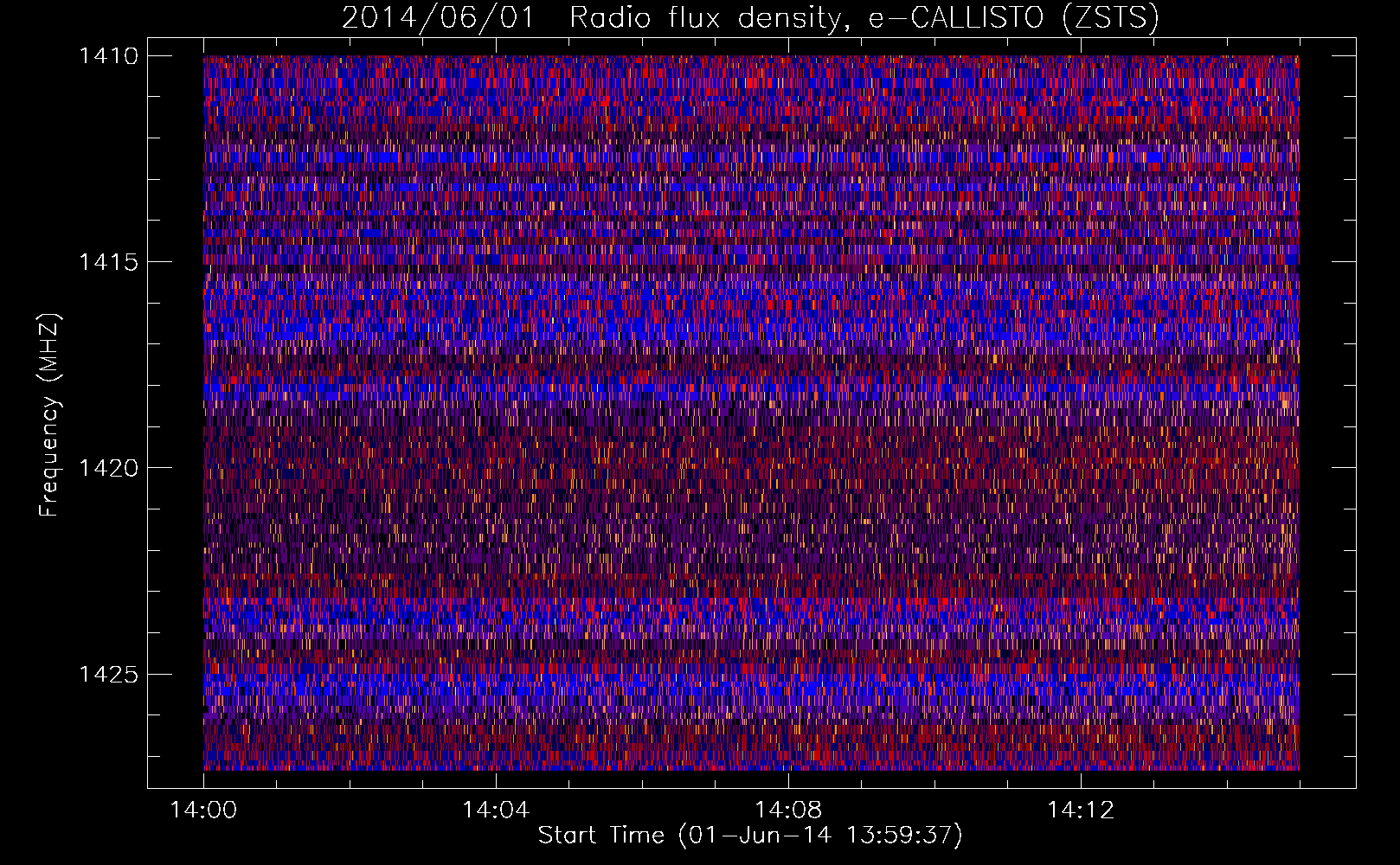Click the "Frequency (MHZ)" axis title
The height and width of the screenshot is (865, 1400).
coord(50,415)
